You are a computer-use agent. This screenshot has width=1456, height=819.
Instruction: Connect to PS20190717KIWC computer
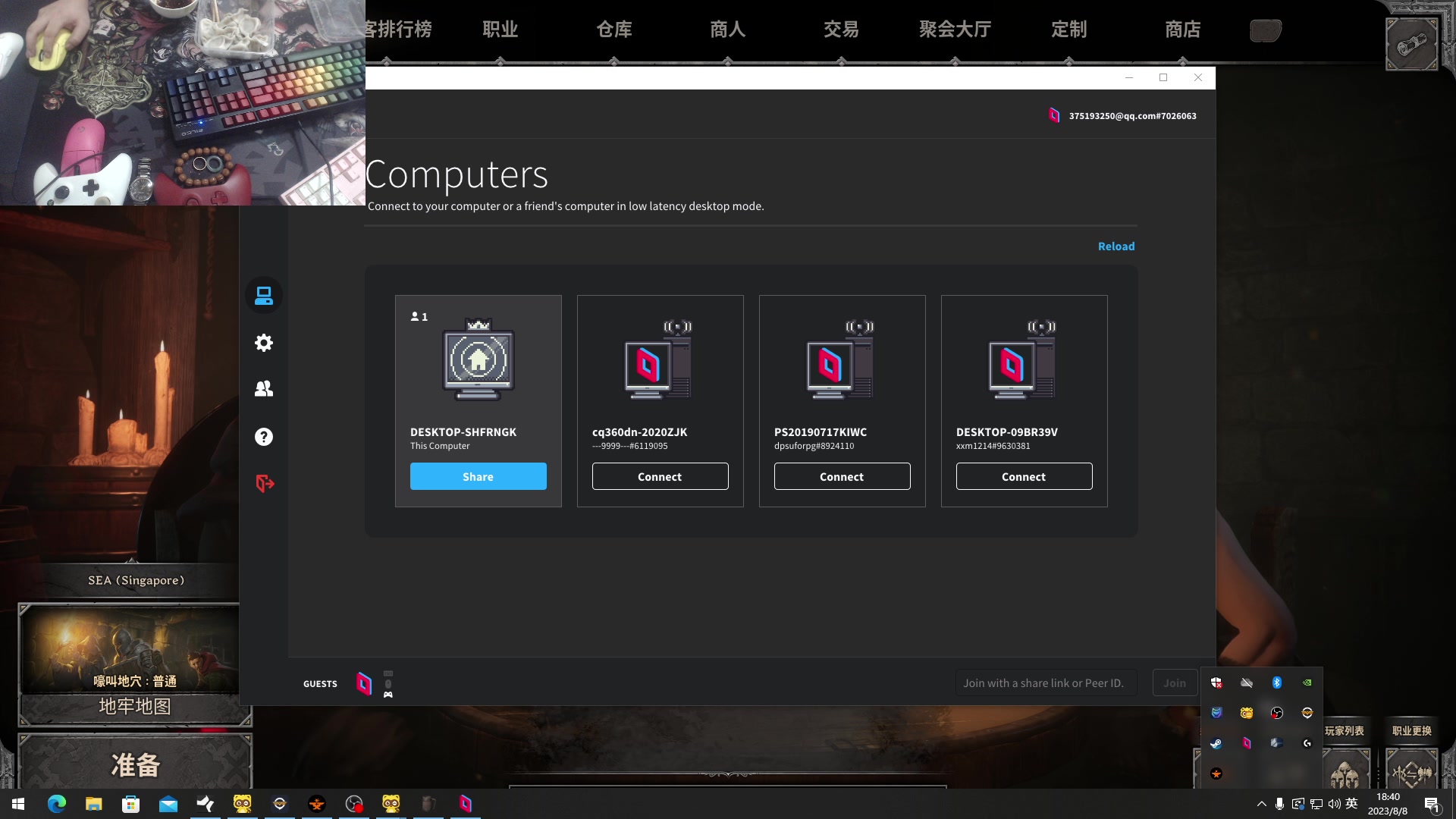(x=843, y=476)
